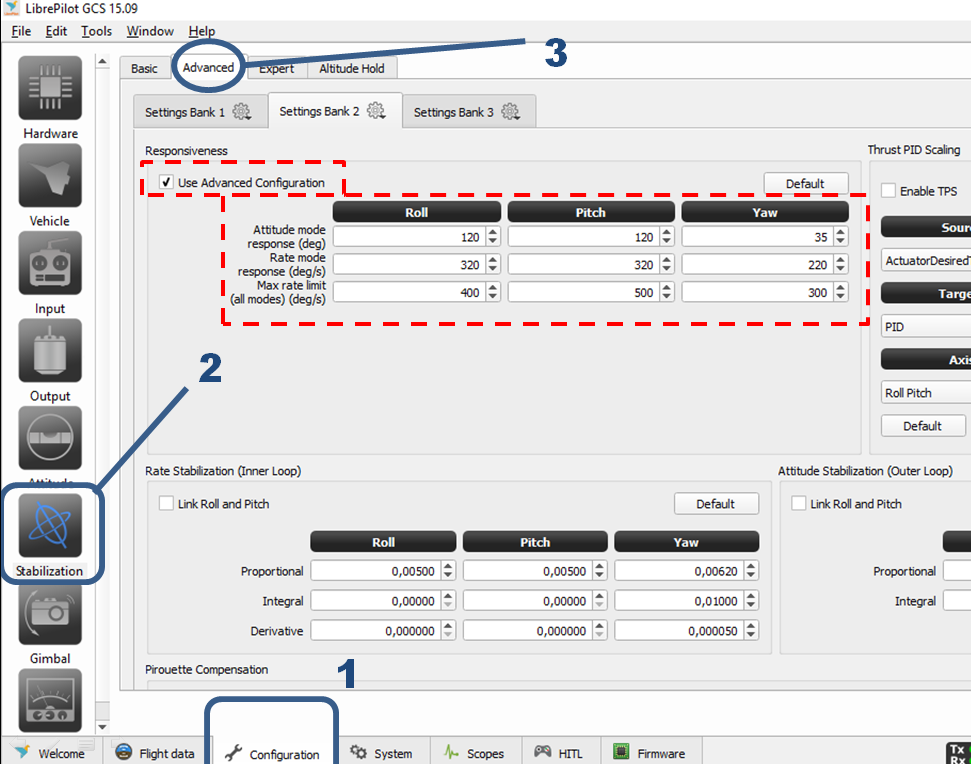Open the Input transmitter icon
Image resolution: width=971 pixels, height=764 pixels.
point(50,264)
